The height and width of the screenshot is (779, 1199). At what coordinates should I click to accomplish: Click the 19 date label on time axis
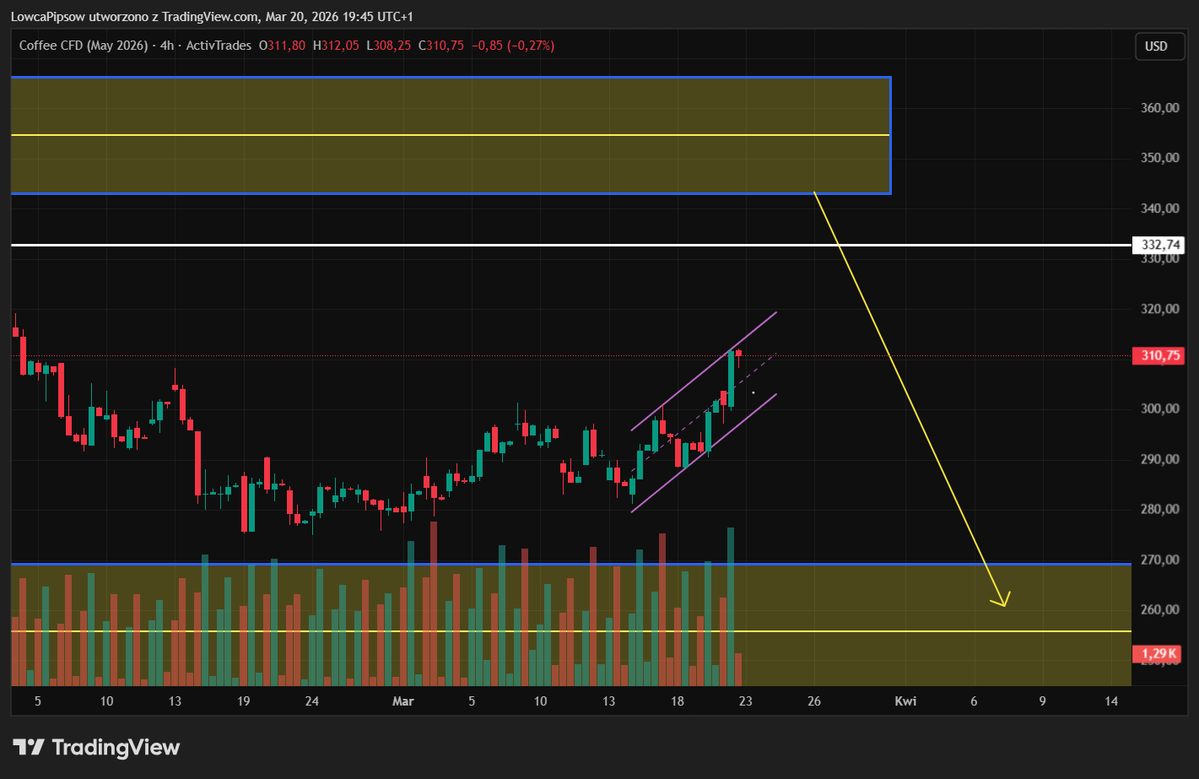pos(243,701)
